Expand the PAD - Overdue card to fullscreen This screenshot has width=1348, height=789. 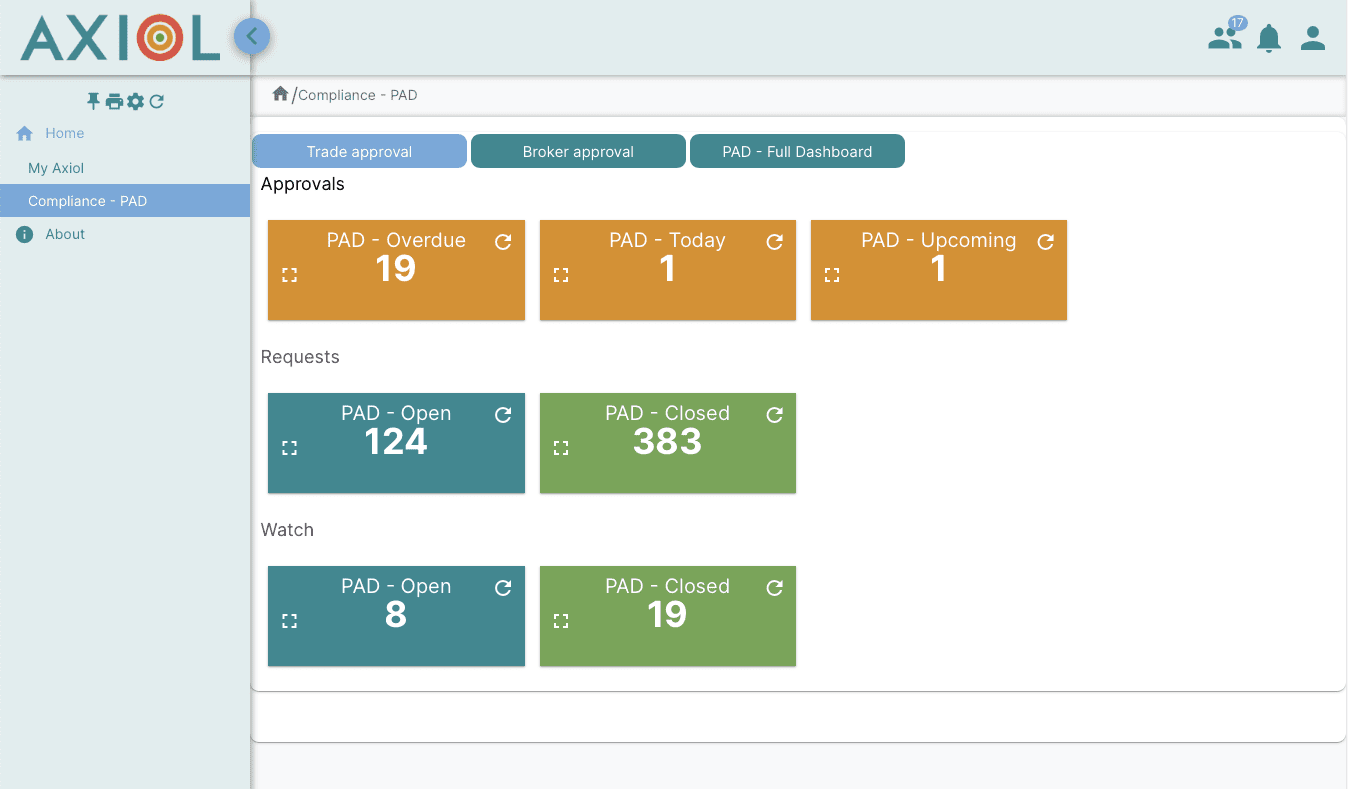pyautogui.click(x=290, y=275)
